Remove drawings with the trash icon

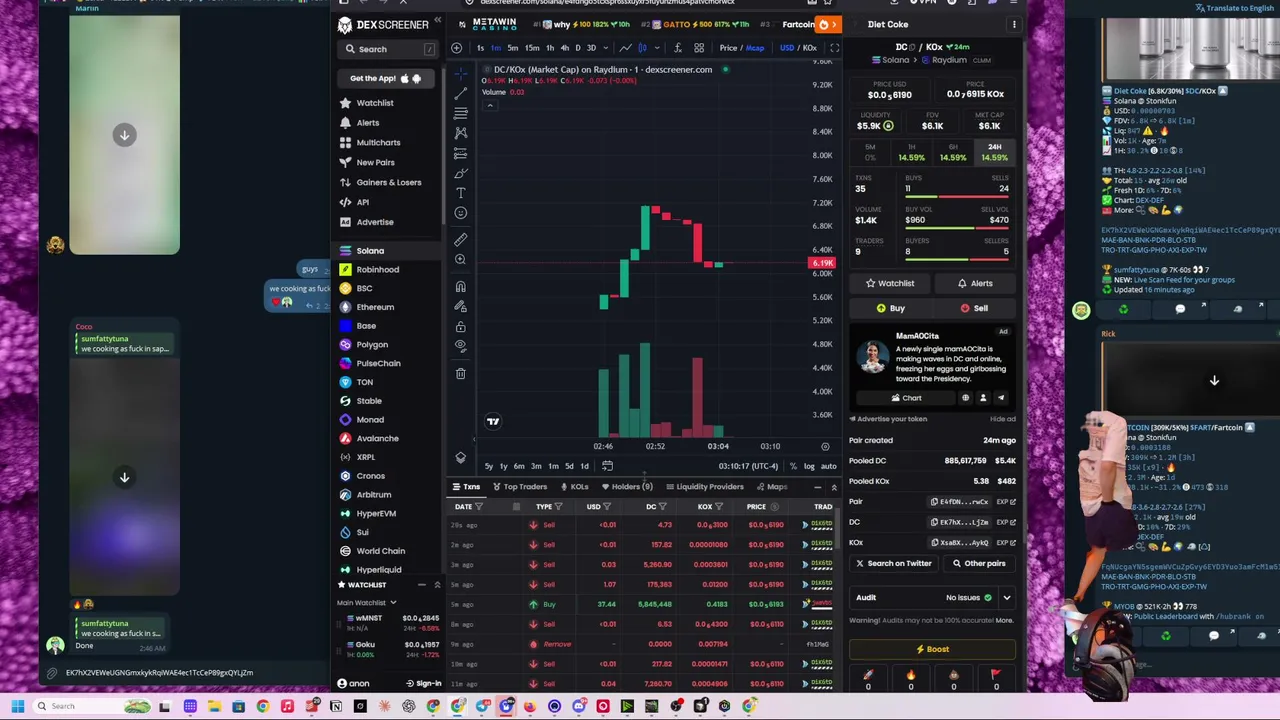tap(460, 374)
